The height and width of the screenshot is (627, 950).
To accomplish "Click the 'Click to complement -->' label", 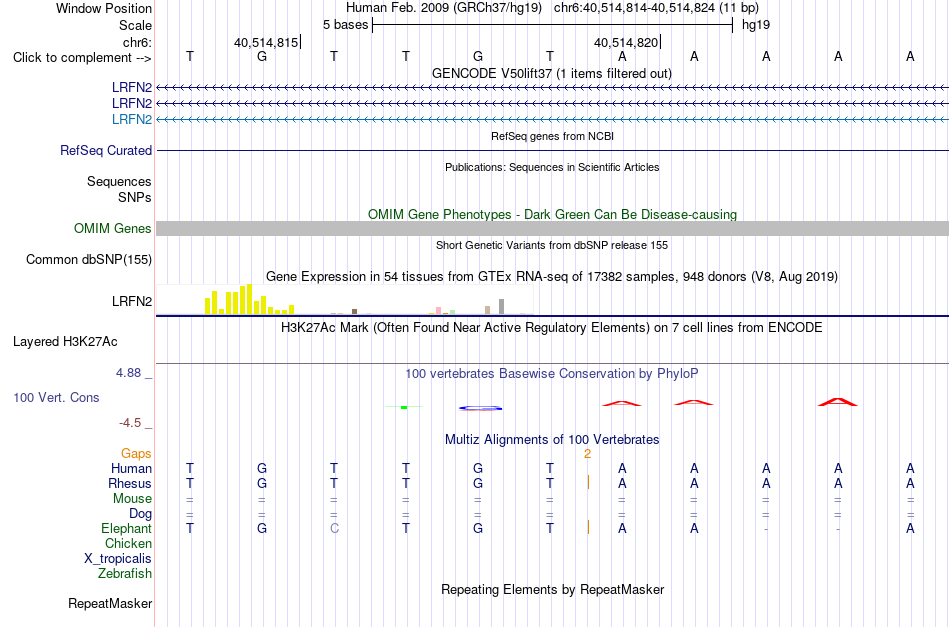I will pyautogui.click(x=82, y=58).
